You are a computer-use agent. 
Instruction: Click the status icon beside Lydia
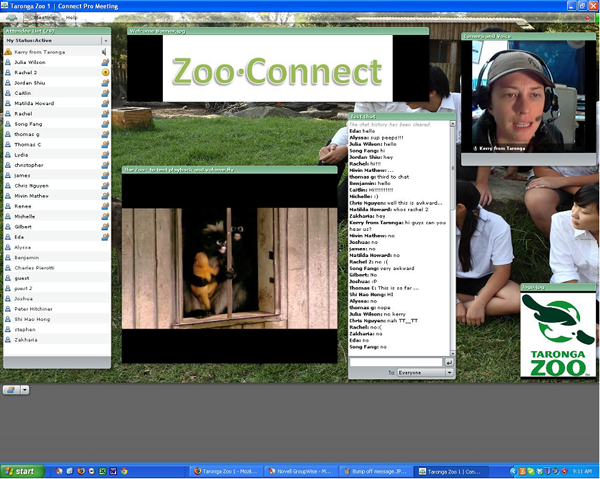(105, 155)
